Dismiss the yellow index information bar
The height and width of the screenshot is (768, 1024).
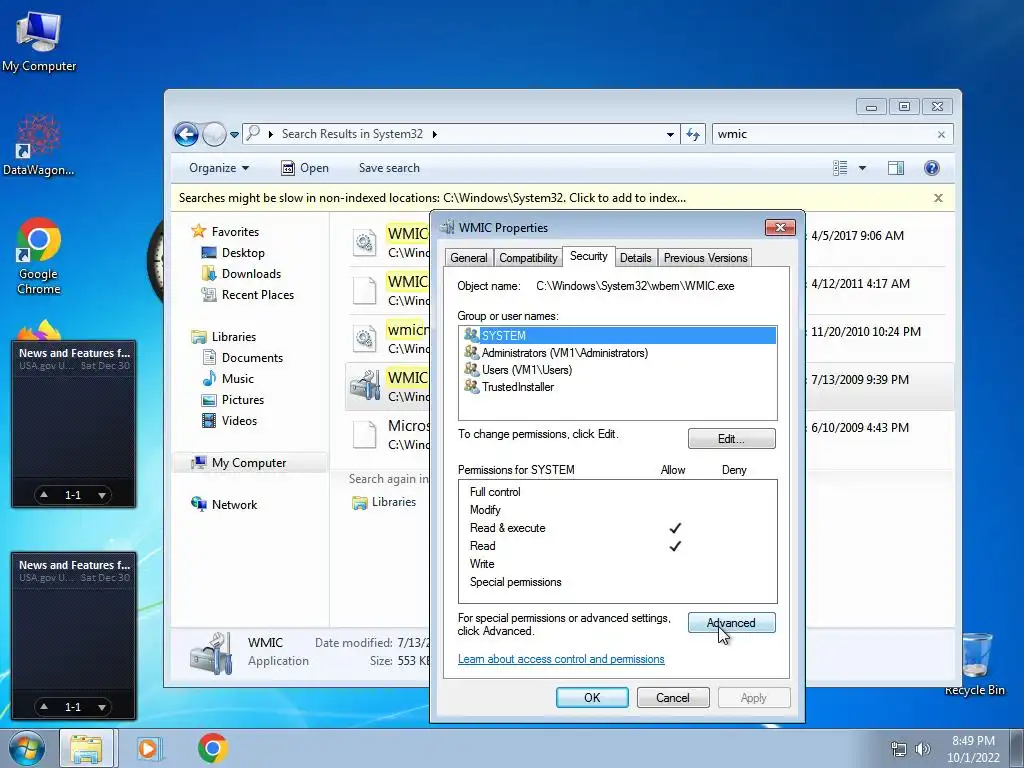pyautogui.click(x=938, y=198)
